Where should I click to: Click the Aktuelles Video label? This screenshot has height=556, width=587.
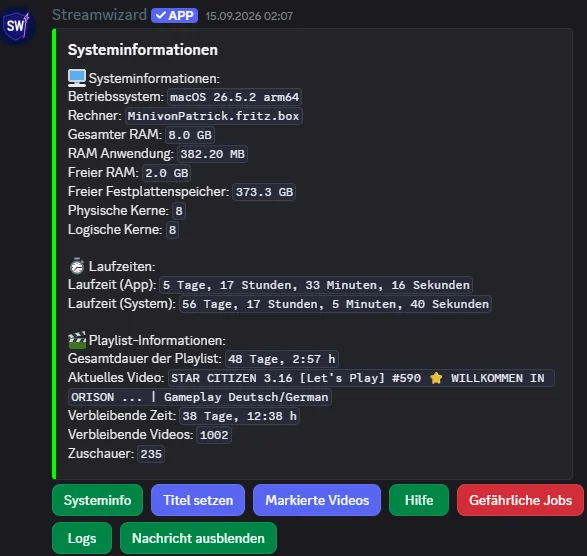click(x=116, y=377)
